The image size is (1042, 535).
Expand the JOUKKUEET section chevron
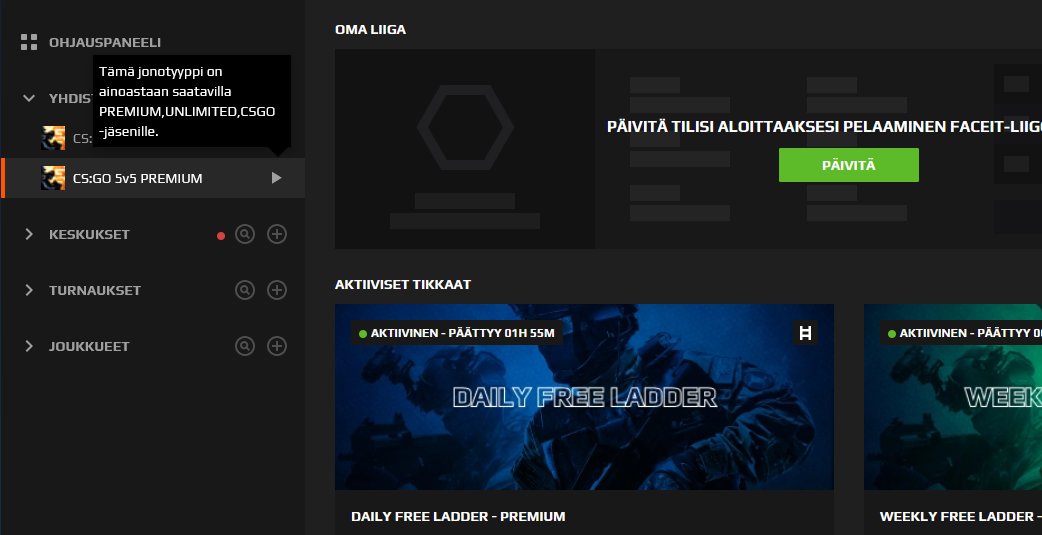pos(29,346)
